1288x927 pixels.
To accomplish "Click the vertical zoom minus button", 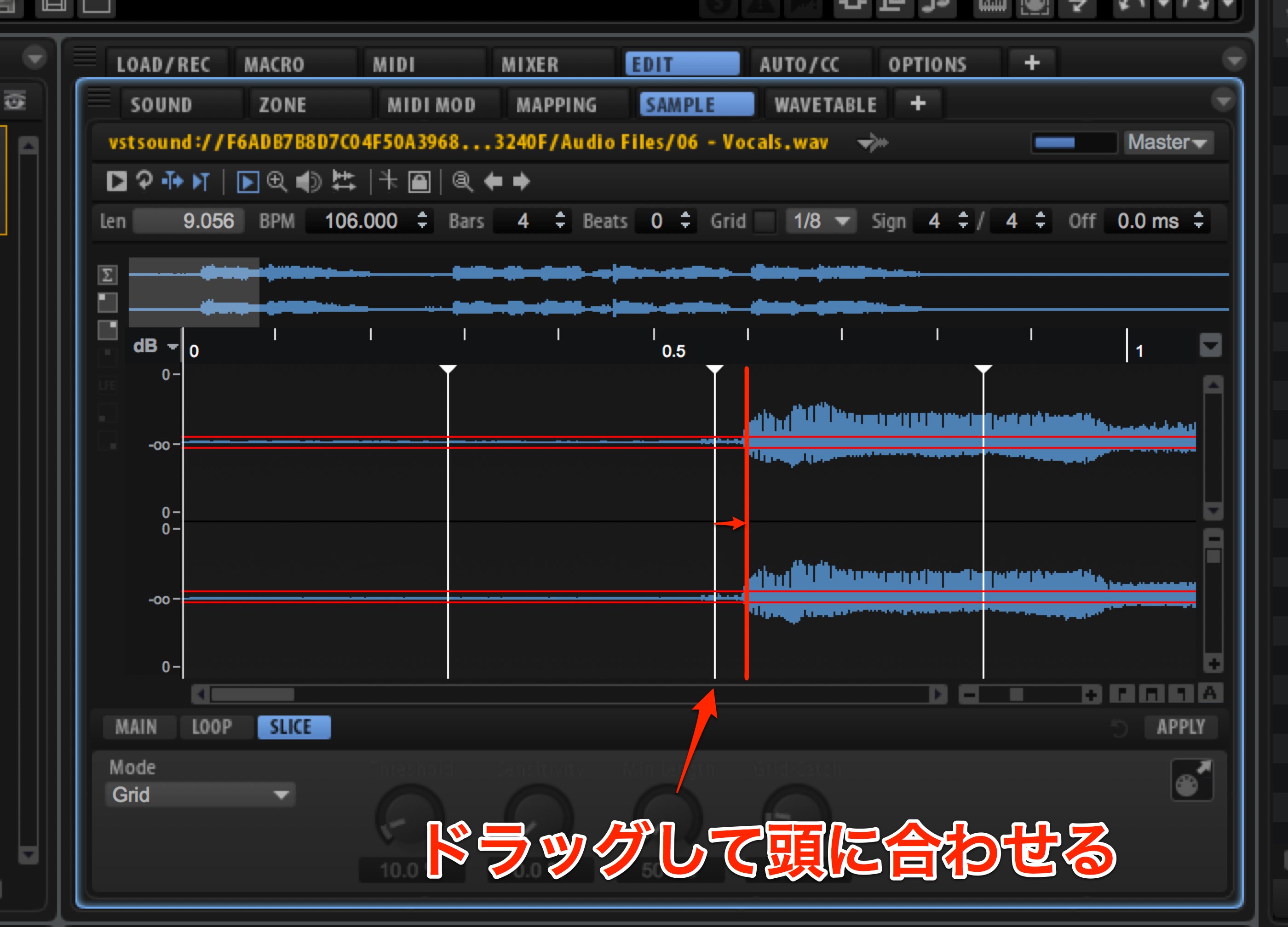I will pos(1213,538).
